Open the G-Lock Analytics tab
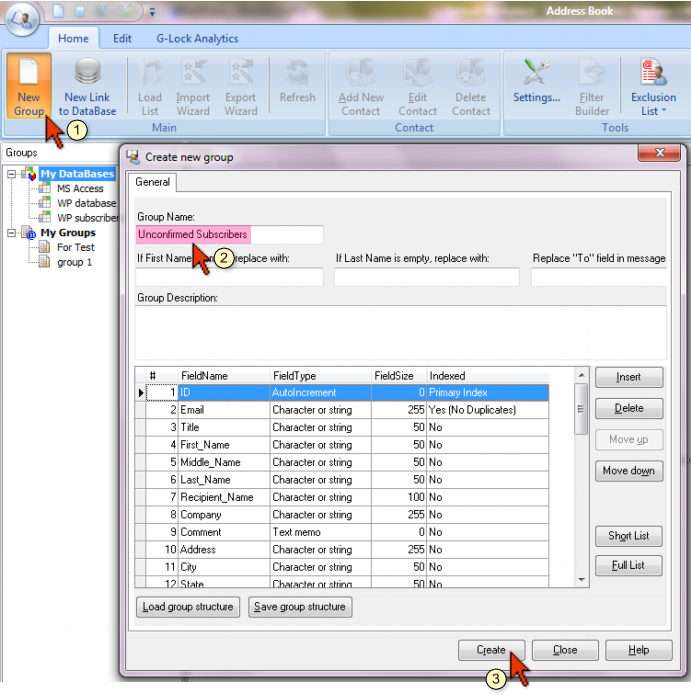Screen dimensions: 691x695 tap(197, 39)
